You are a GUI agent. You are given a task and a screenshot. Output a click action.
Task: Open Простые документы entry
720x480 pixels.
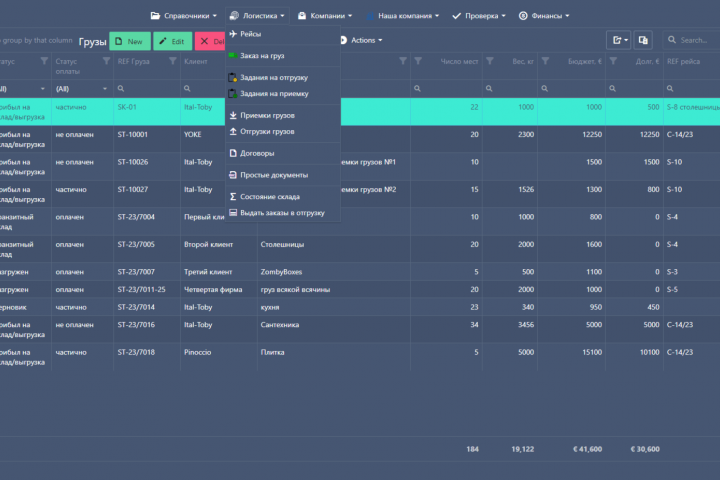(x=283, y=175)
